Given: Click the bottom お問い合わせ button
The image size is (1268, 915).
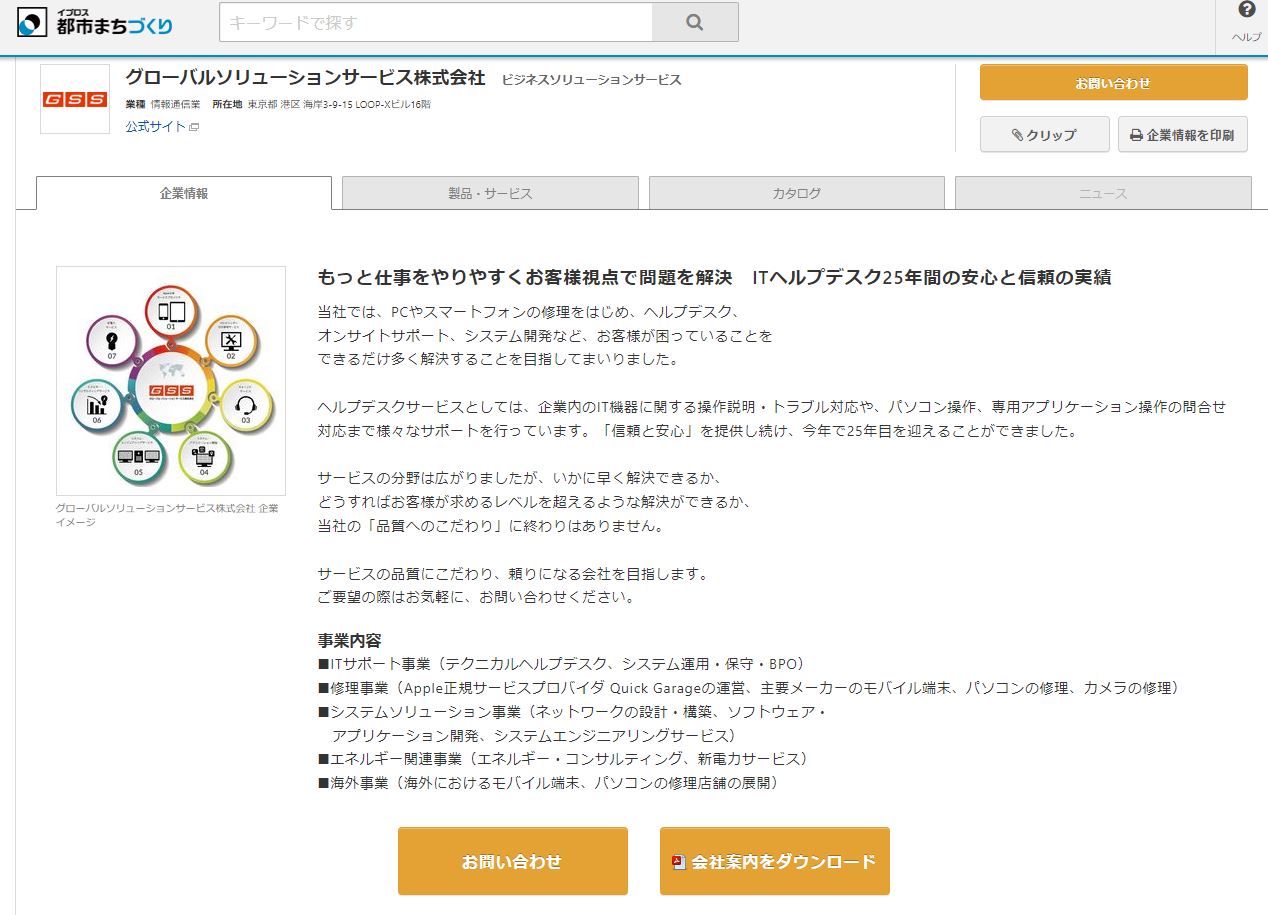Looking at the screenshot, I should [x=512, y=861].
